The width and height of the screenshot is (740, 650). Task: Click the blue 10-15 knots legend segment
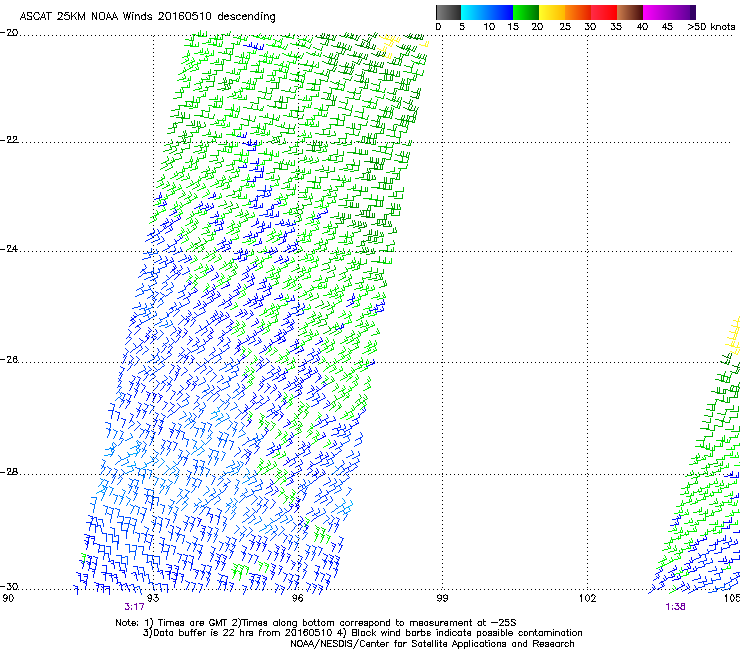[500, 12]
